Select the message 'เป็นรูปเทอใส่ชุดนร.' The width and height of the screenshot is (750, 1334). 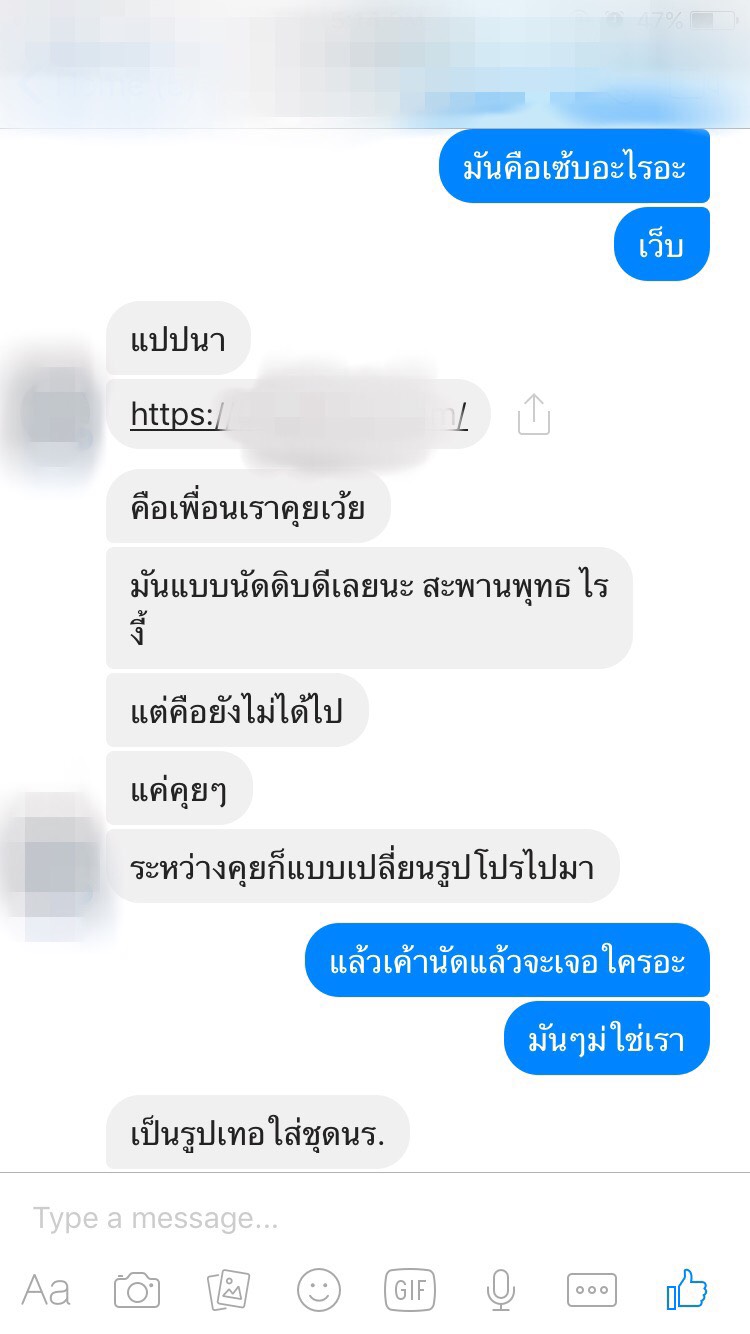point(258,1132)
